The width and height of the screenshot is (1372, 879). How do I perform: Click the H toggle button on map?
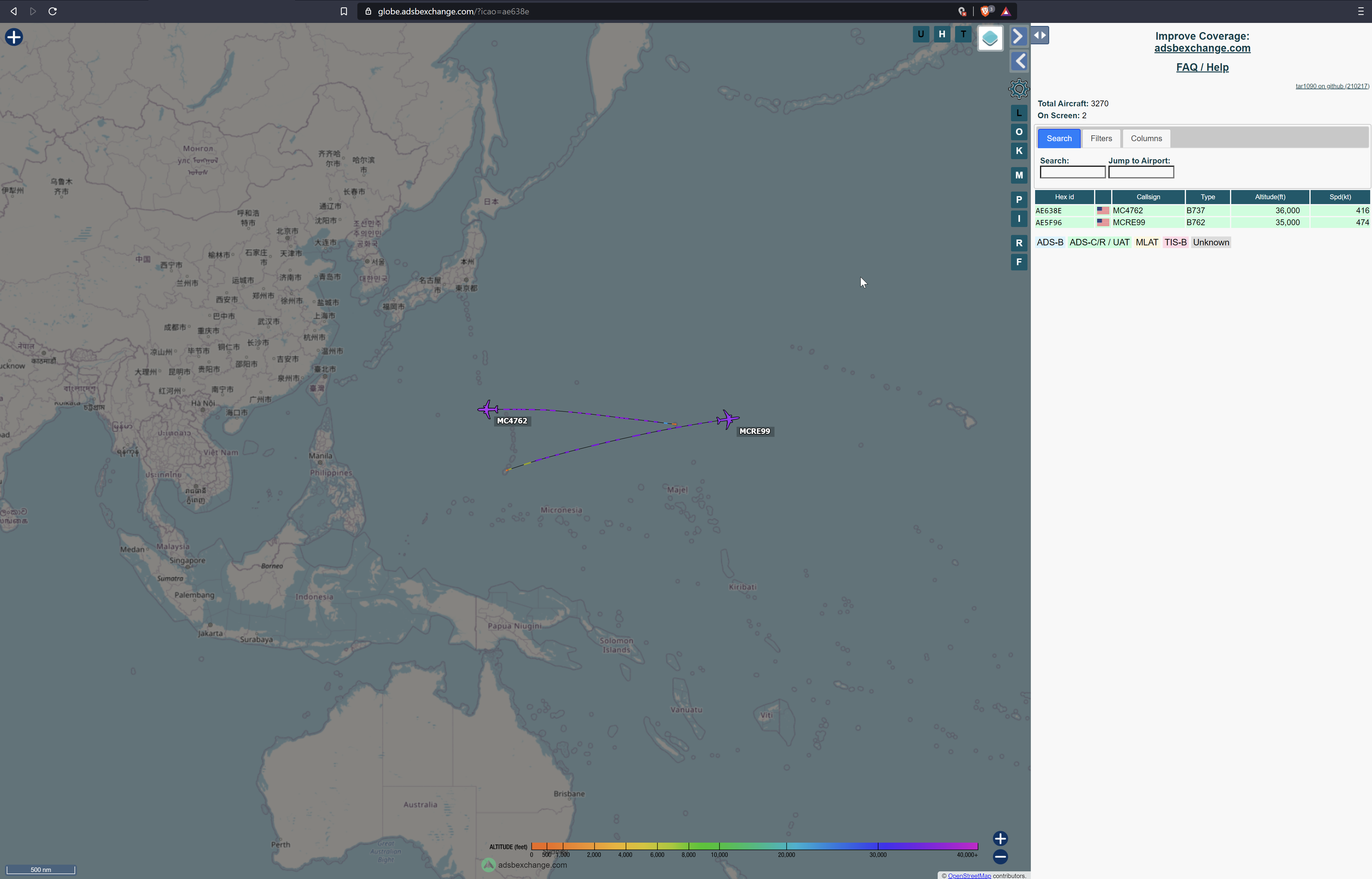click(x=942, y=34)
